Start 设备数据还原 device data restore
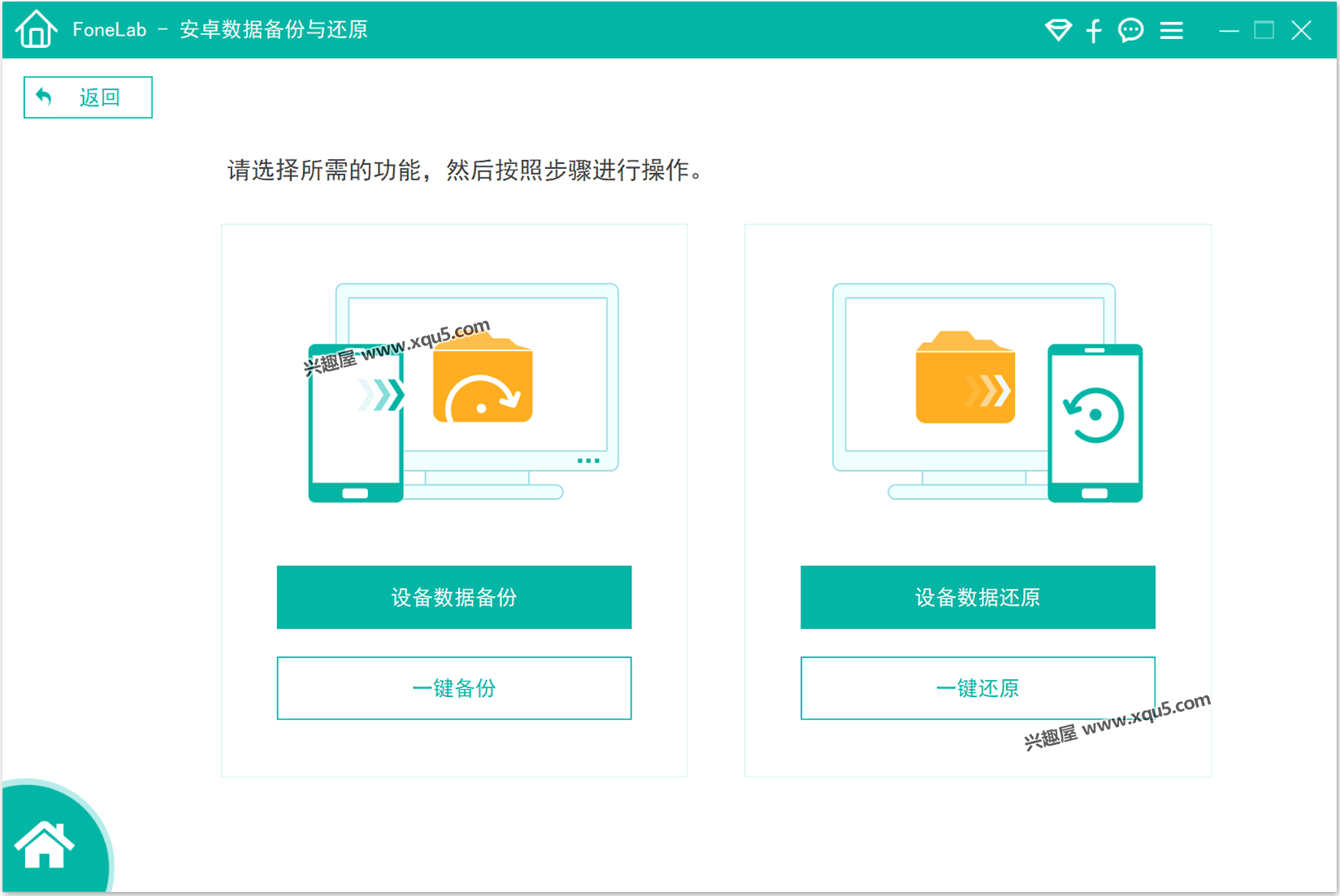 pyautogui.click(x=978, y=597)
